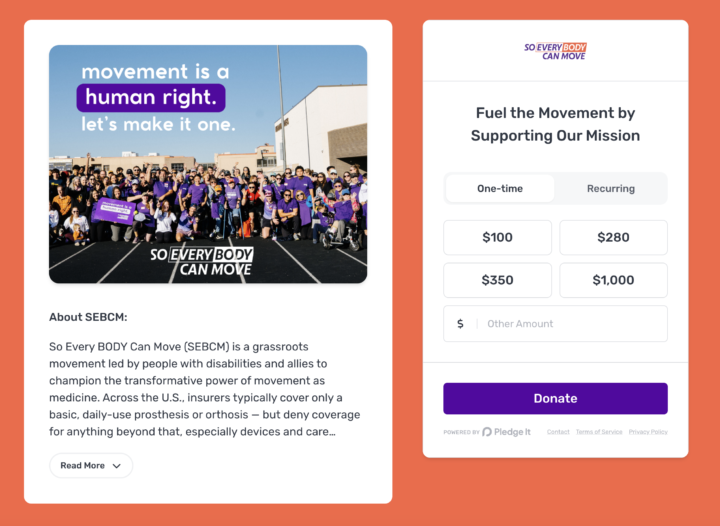Pick the $350 donation amount
720x526 pixels.
pos(497,280)
